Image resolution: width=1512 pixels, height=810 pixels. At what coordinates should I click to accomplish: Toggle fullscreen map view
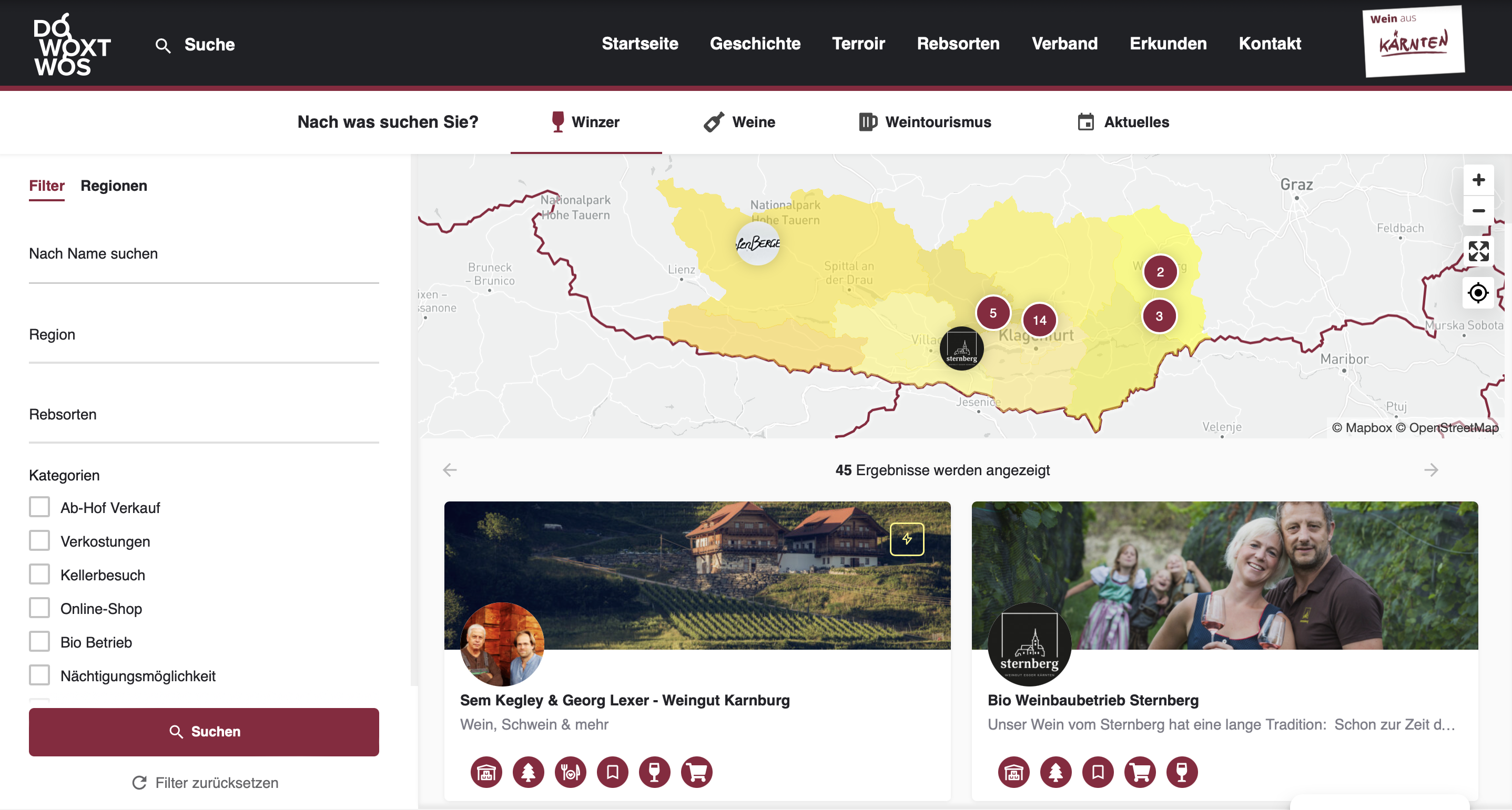(1478, 251)
